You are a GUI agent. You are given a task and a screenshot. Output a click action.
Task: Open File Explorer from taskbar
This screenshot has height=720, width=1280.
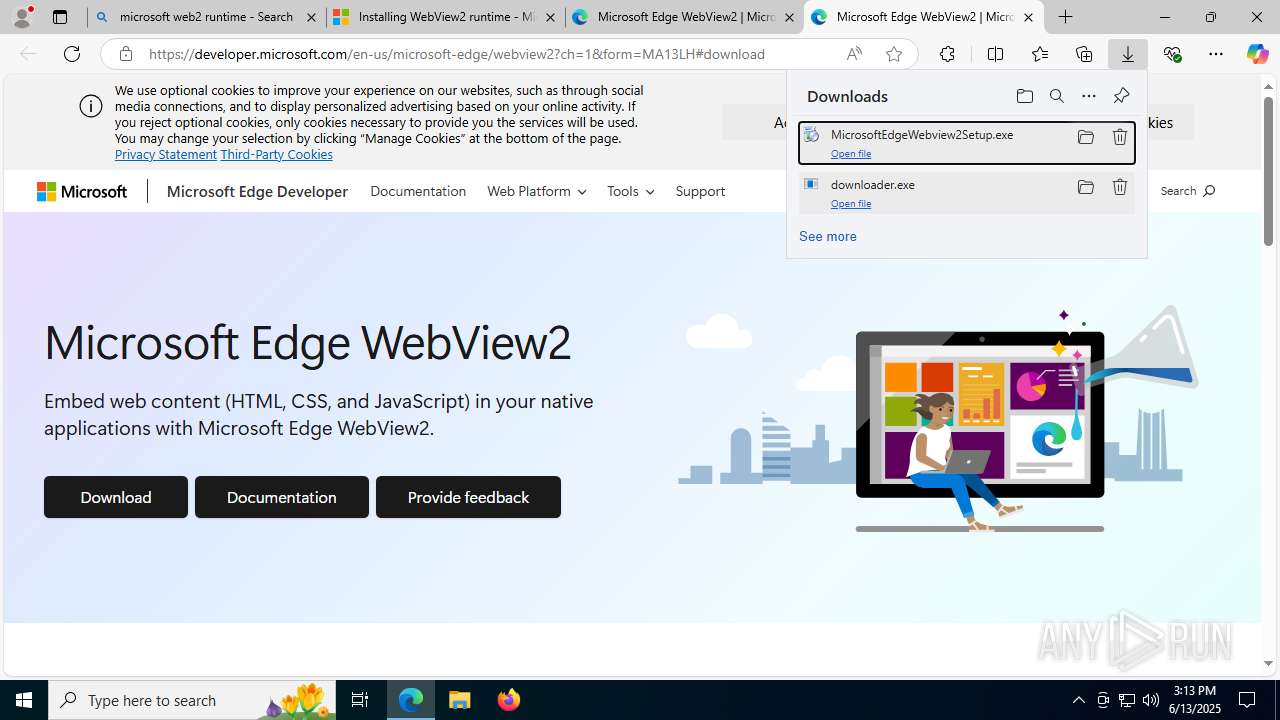[x=460, y=700]
